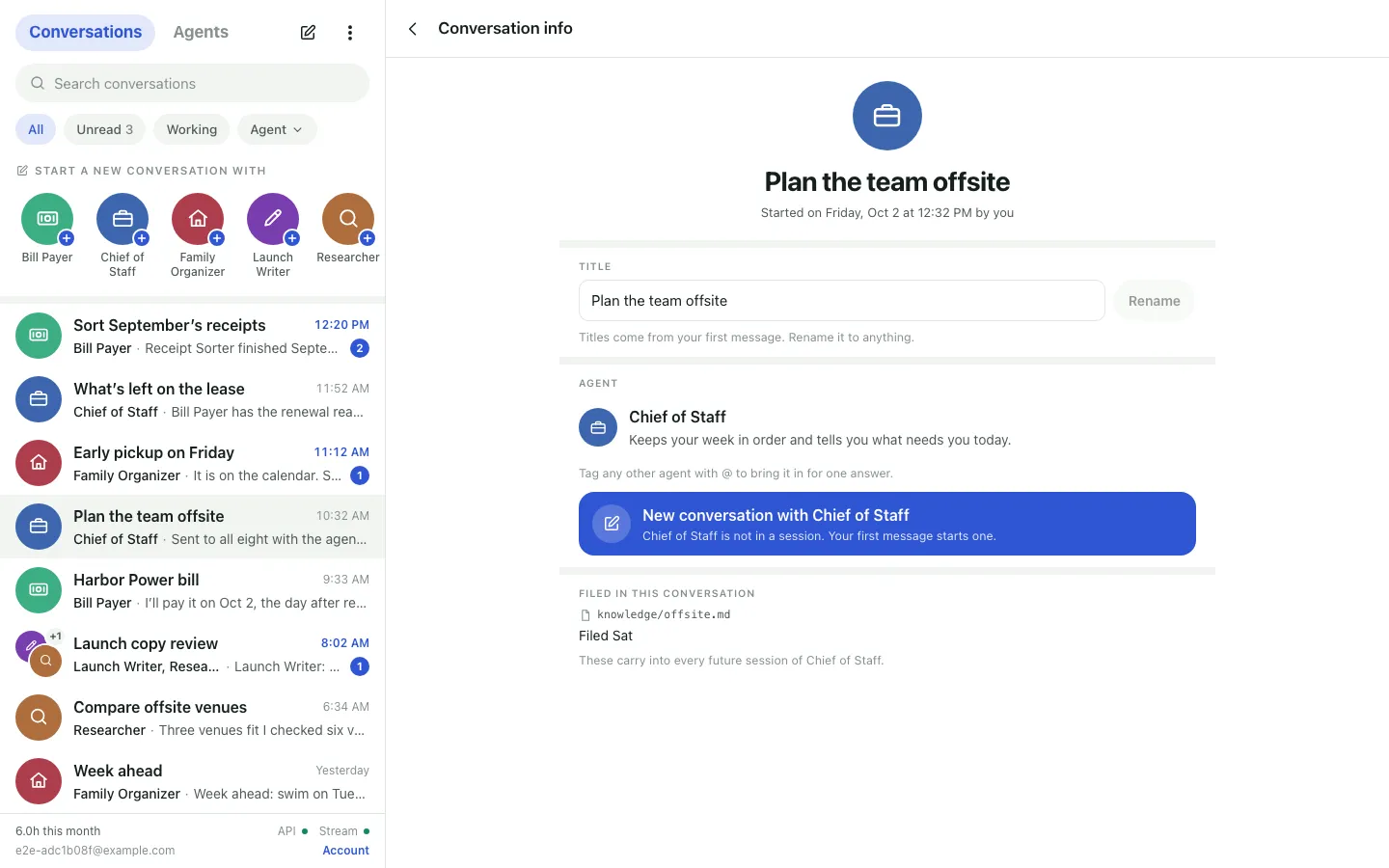Filter by Unread 3 conversations
The height and width of the screenshot is (868, 1389).
105,129
